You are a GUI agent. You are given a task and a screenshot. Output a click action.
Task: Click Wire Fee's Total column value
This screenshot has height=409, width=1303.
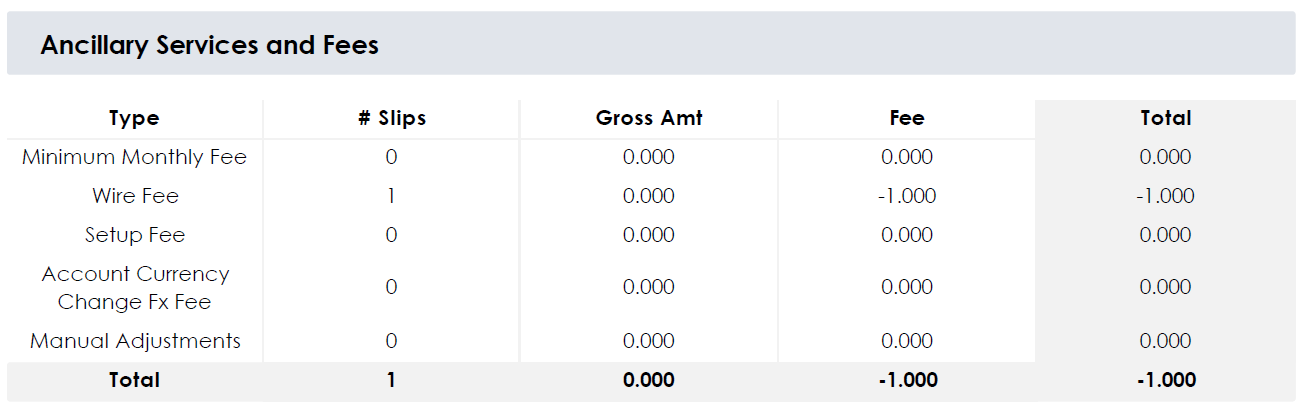[1165, 196]
